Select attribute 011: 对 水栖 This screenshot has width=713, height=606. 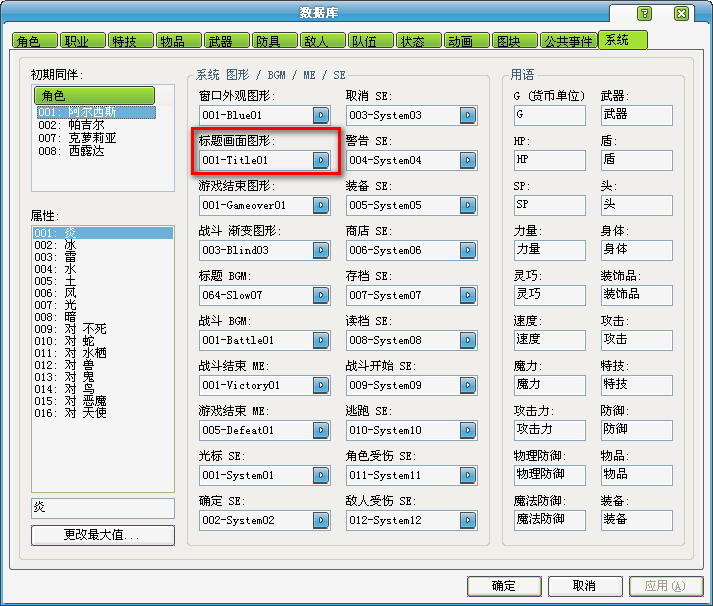pyautogui.click(x=103, y=353)
